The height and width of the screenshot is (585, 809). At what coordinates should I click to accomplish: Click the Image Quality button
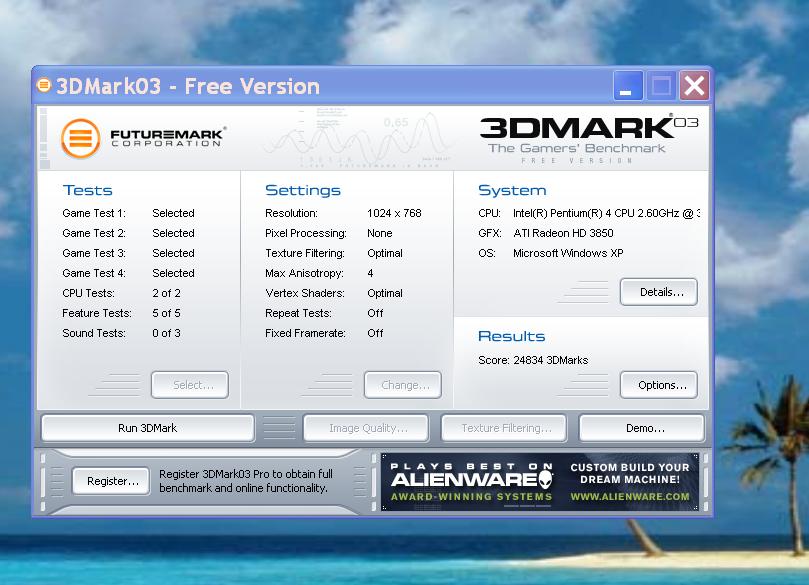(366, 428)
